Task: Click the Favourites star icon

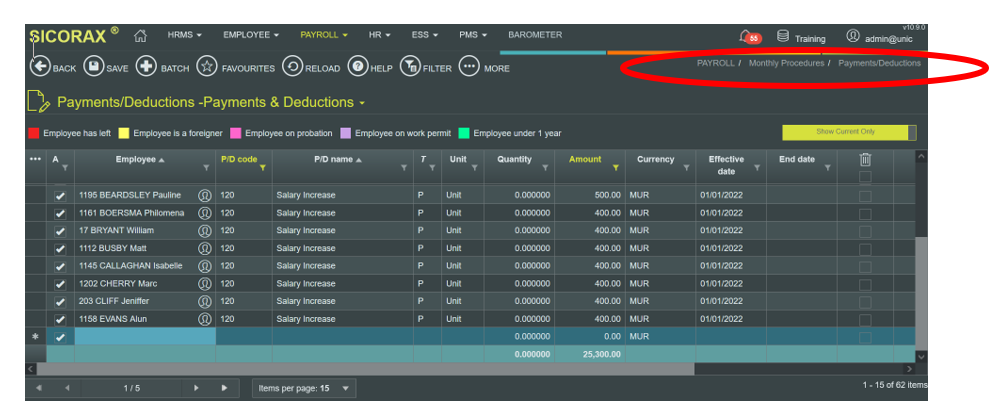Action: point(207,67)
